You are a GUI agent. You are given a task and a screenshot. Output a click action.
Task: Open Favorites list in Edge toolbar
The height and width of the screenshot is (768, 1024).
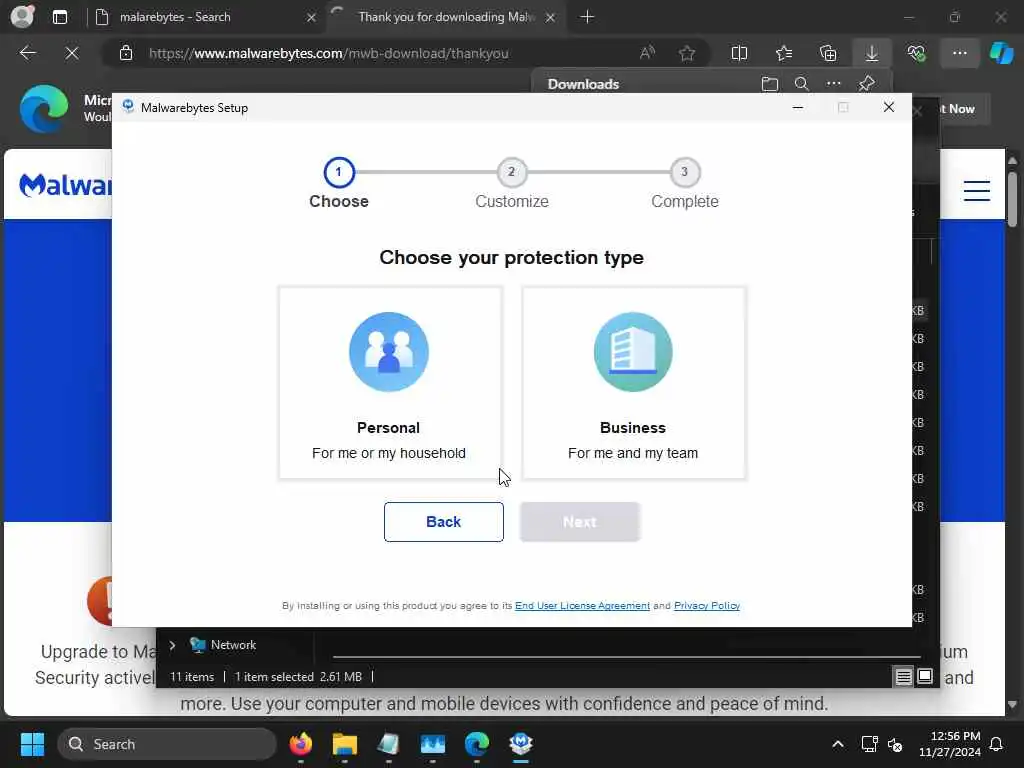point(784,53)
